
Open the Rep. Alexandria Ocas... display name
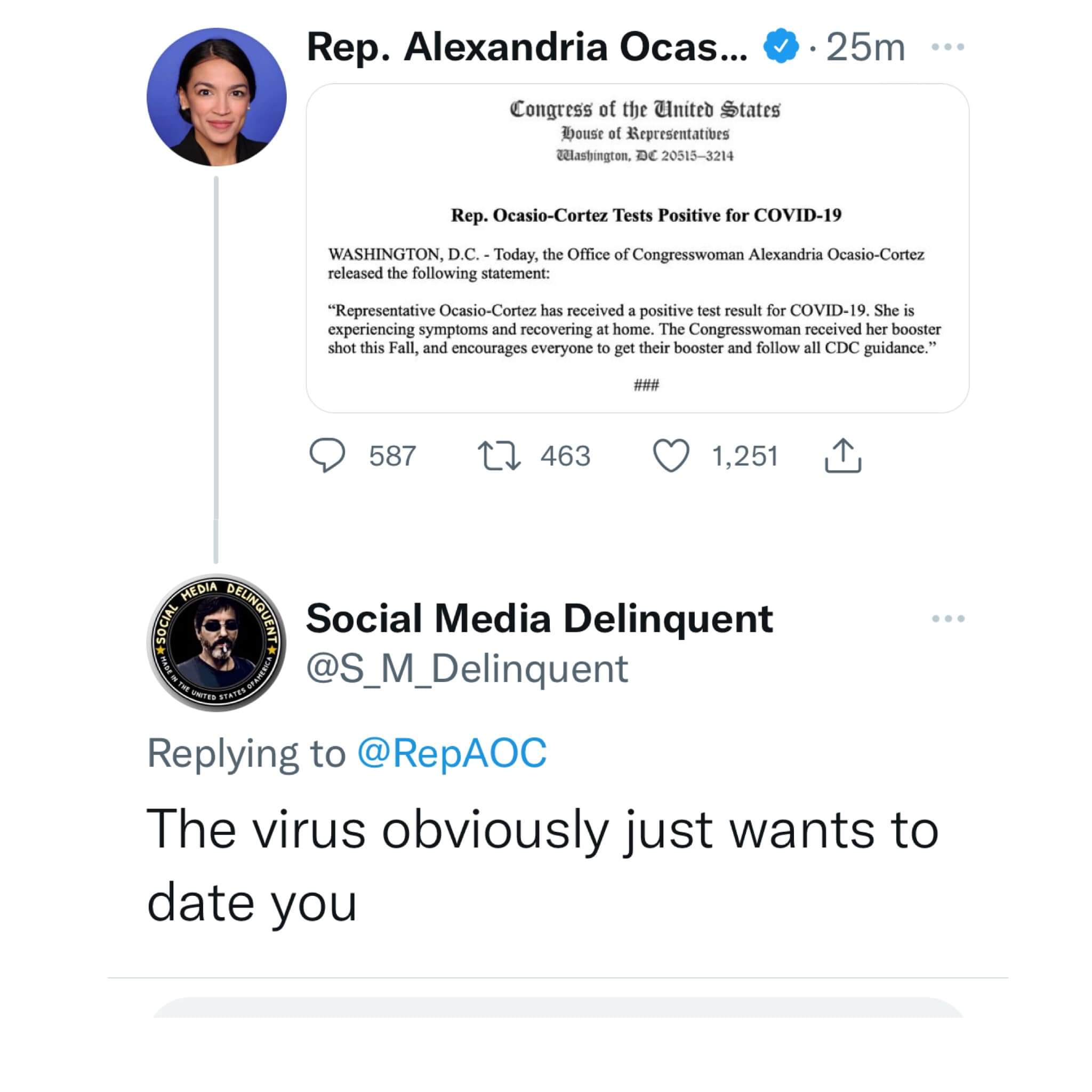coord(527,46)
